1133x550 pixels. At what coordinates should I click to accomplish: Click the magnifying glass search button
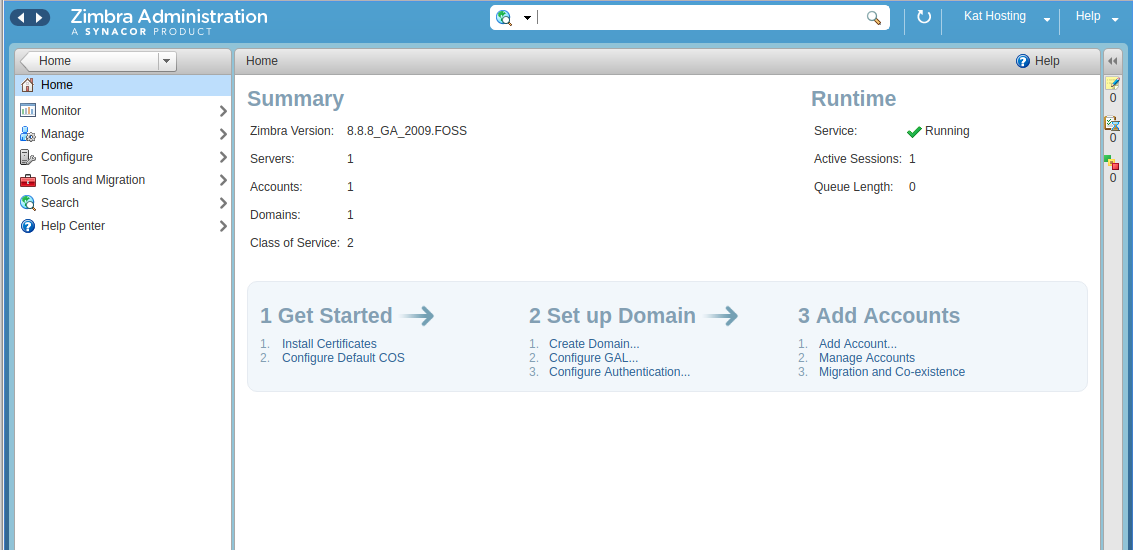[x=874, y=18]
